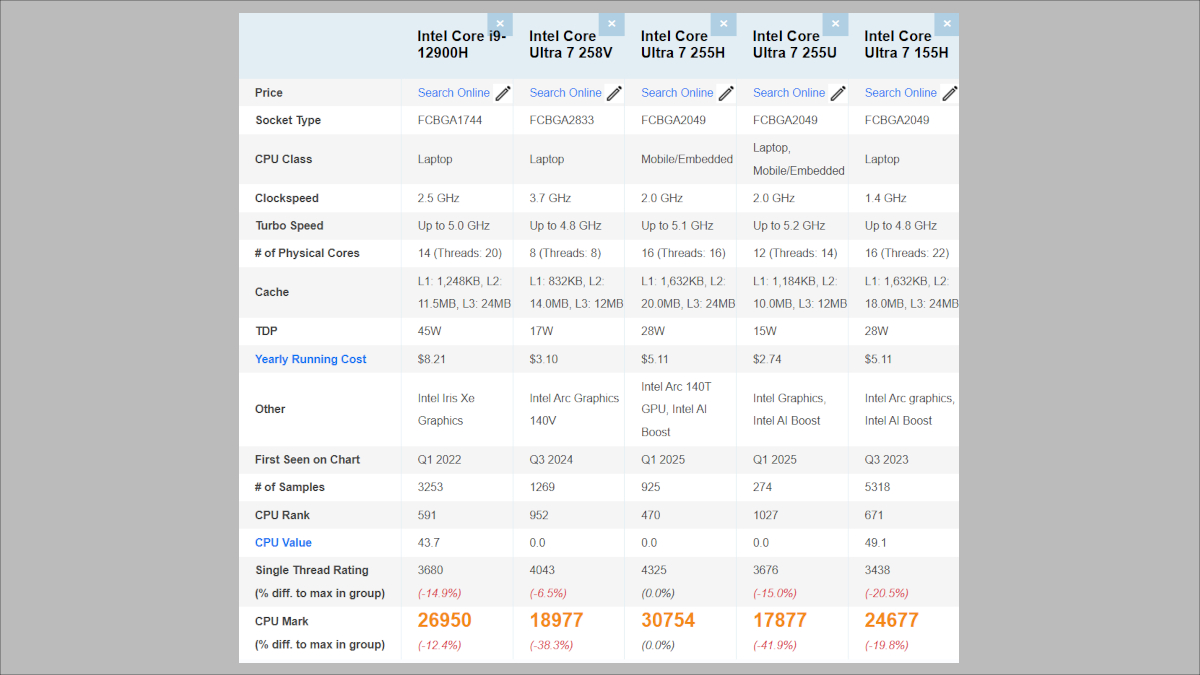Click the pencil edit icon for Ultra 7 255U price
The image size is (1200, 675).
click(x=836, y=92)
